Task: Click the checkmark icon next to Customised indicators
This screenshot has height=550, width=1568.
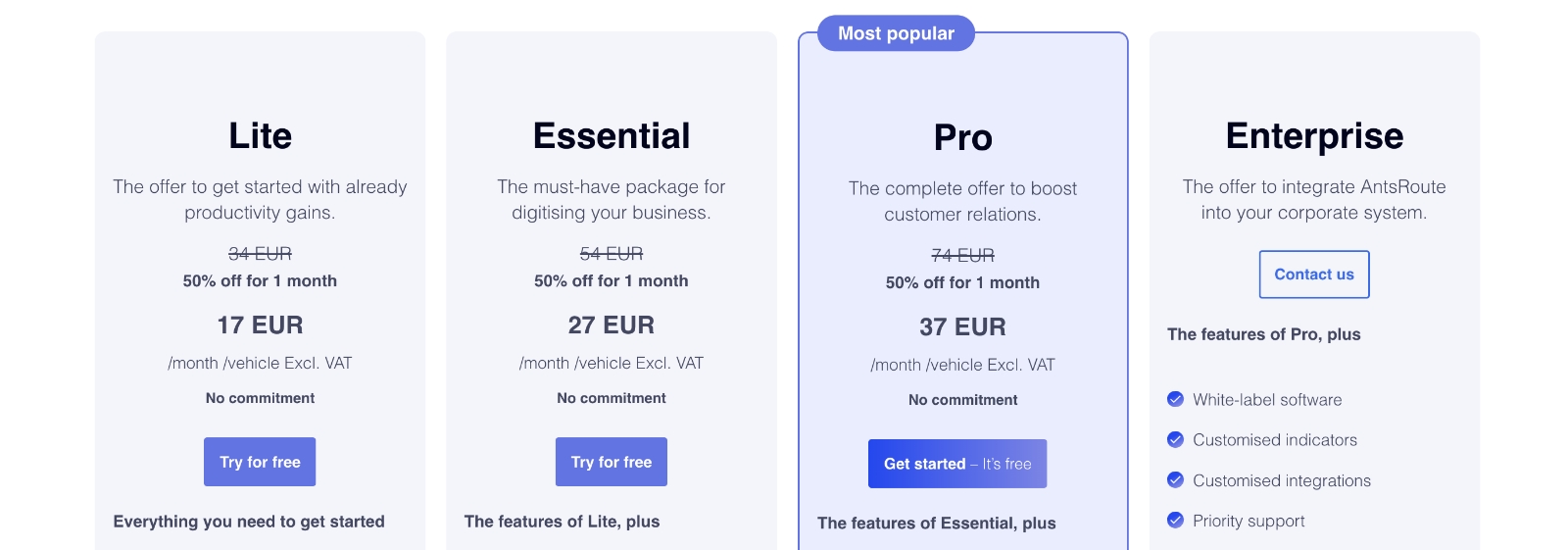Action: pos(1175,439)
